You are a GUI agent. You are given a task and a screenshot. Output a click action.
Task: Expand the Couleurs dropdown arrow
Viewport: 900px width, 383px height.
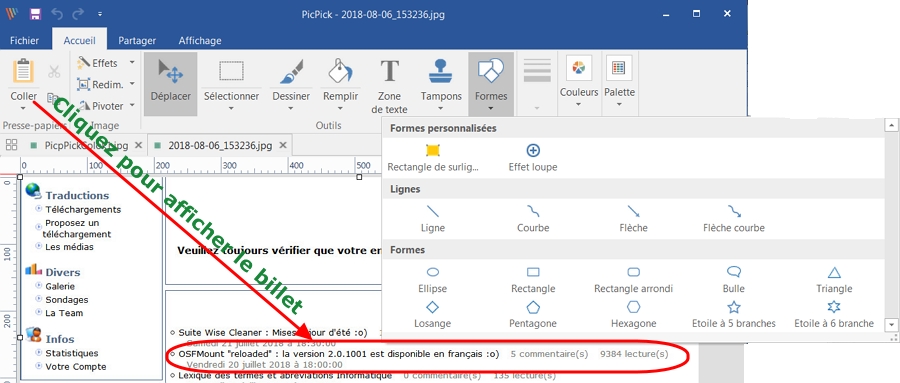pyautogui.click(x=579, y=105)
